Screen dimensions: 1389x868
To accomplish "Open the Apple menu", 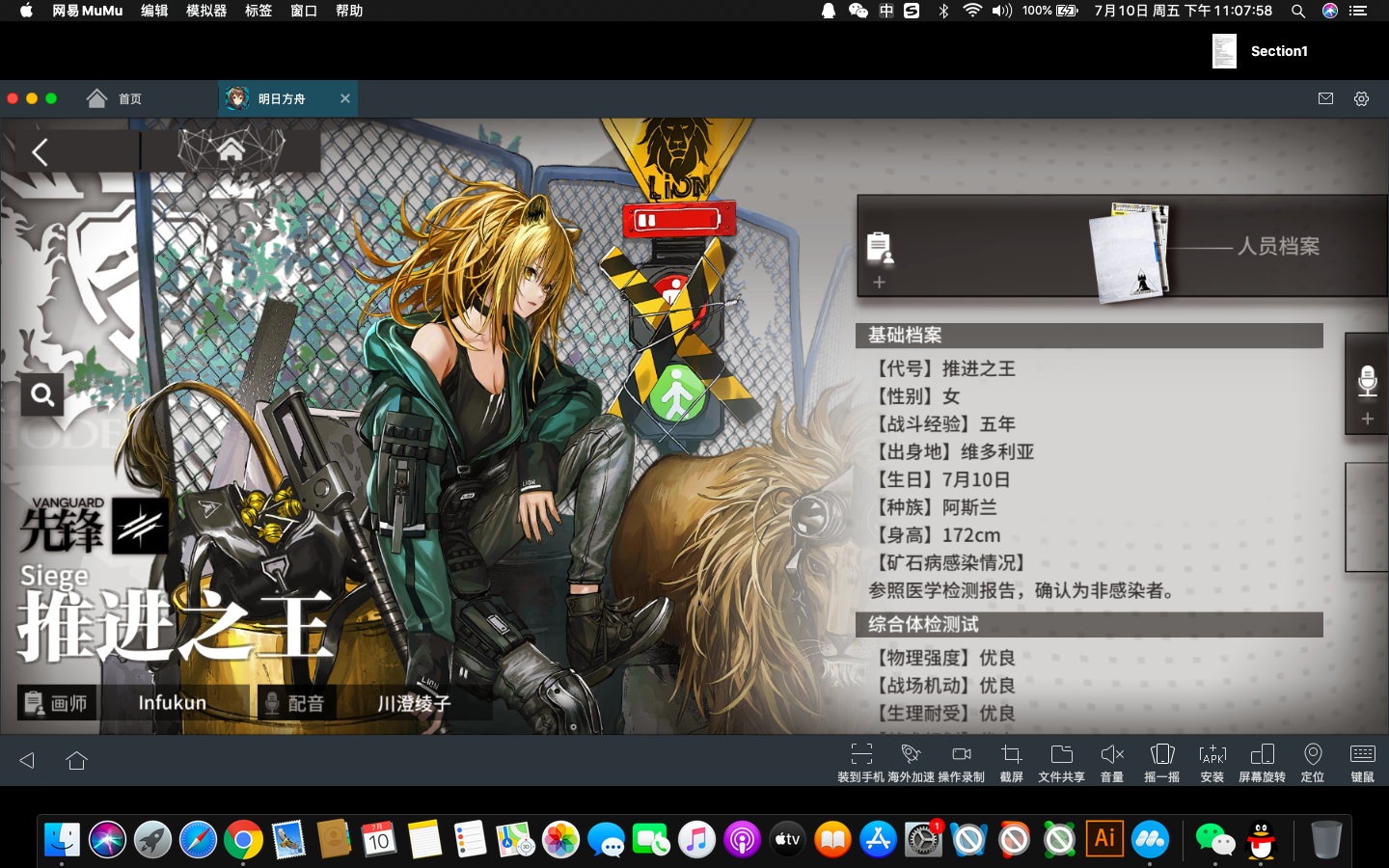I will click(26, 11).
